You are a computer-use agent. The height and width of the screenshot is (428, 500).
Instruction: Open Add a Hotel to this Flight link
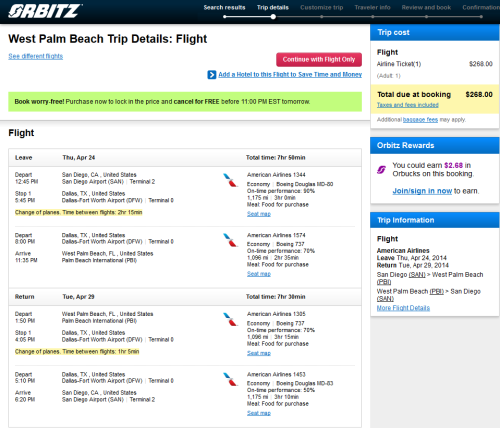[x=290, y=74]
